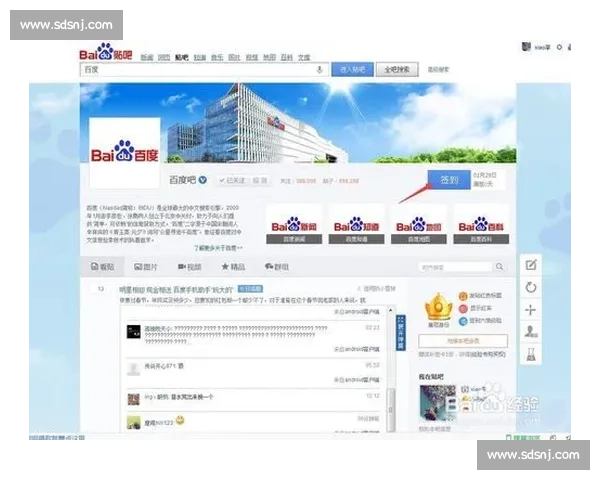The width and height of the screenshot is (600, 480).
Task: Open the 文库 link in top navigation
Action: [x=304, y=57]
